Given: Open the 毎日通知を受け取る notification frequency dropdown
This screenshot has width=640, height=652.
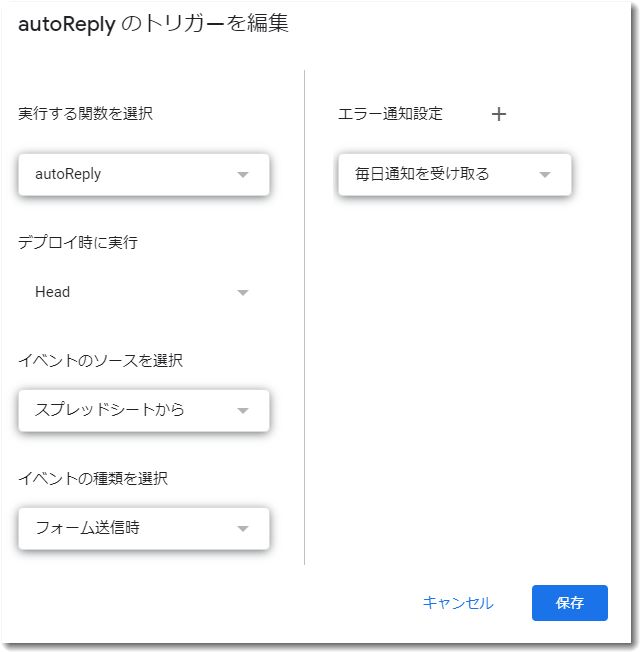Looking at the screenshot, I should [440, 174].
